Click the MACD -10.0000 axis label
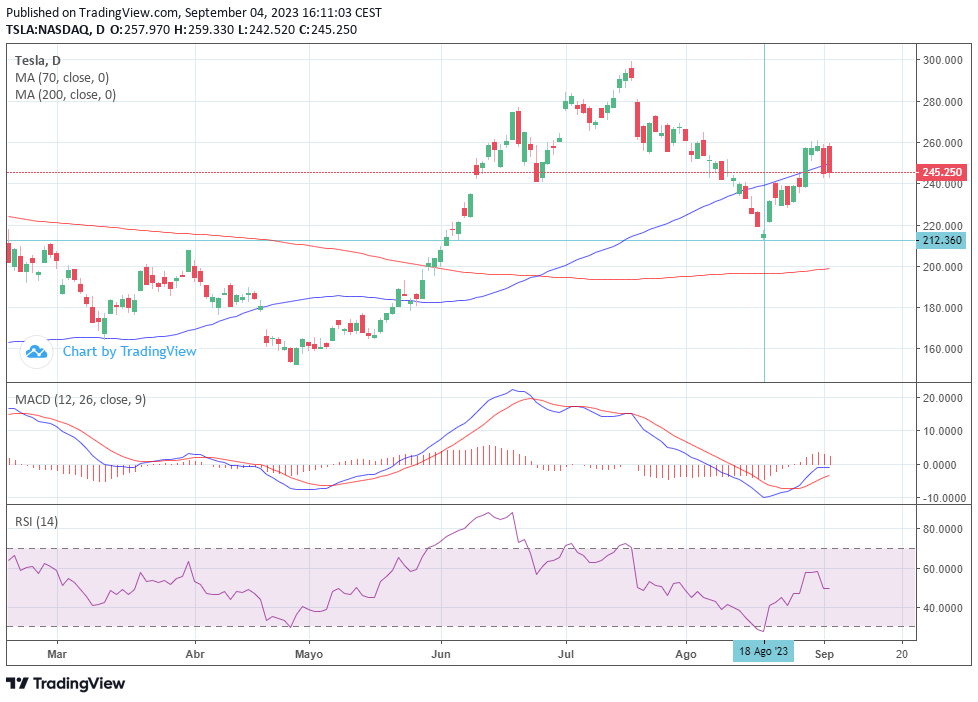The width and height of the screenshot is (978, 702). [x=943, y=498]
